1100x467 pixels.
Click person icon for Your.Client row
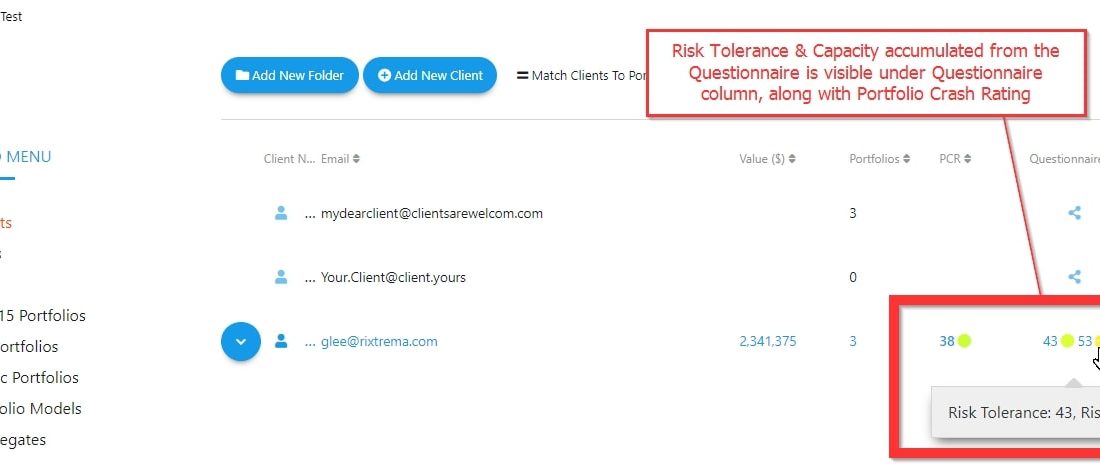tap(281, 277)
